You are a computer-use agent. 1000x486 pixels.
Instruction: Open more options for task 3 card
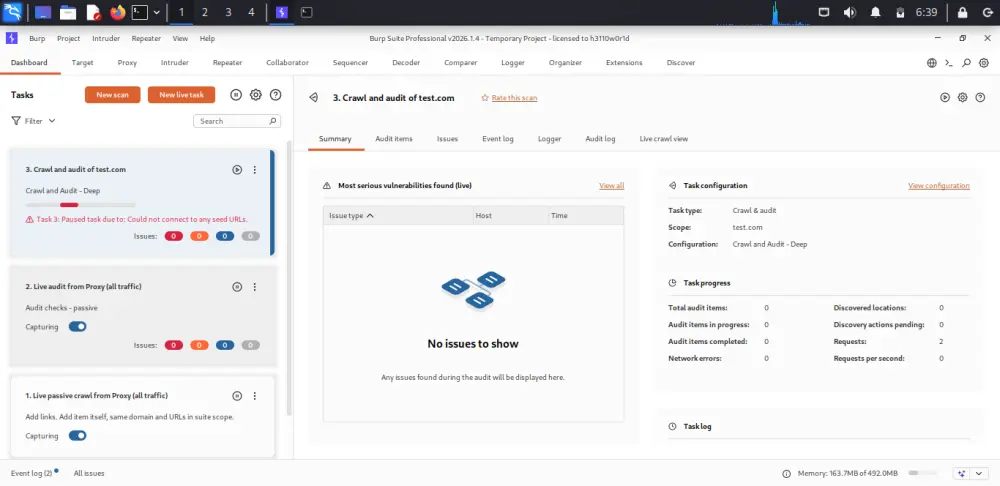(254, 170)
